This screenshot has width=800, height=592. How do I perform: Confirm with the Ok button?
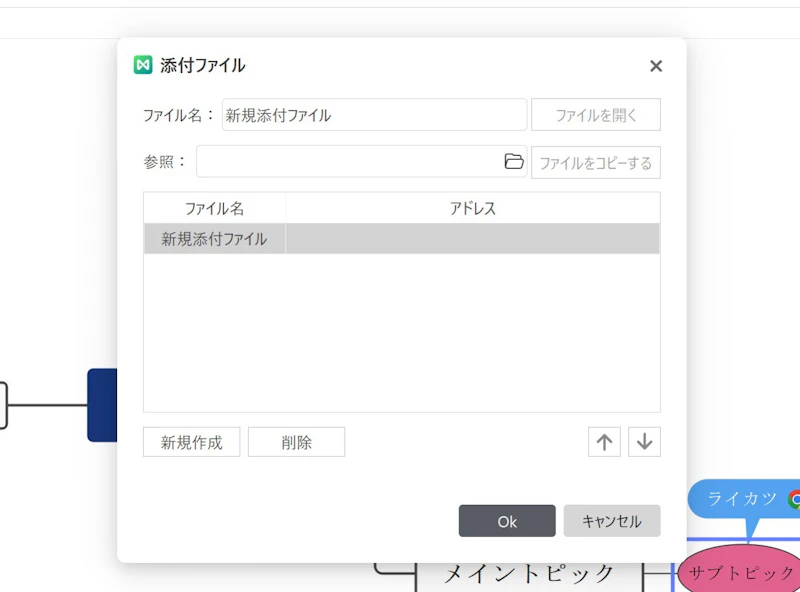pos(506,520)
